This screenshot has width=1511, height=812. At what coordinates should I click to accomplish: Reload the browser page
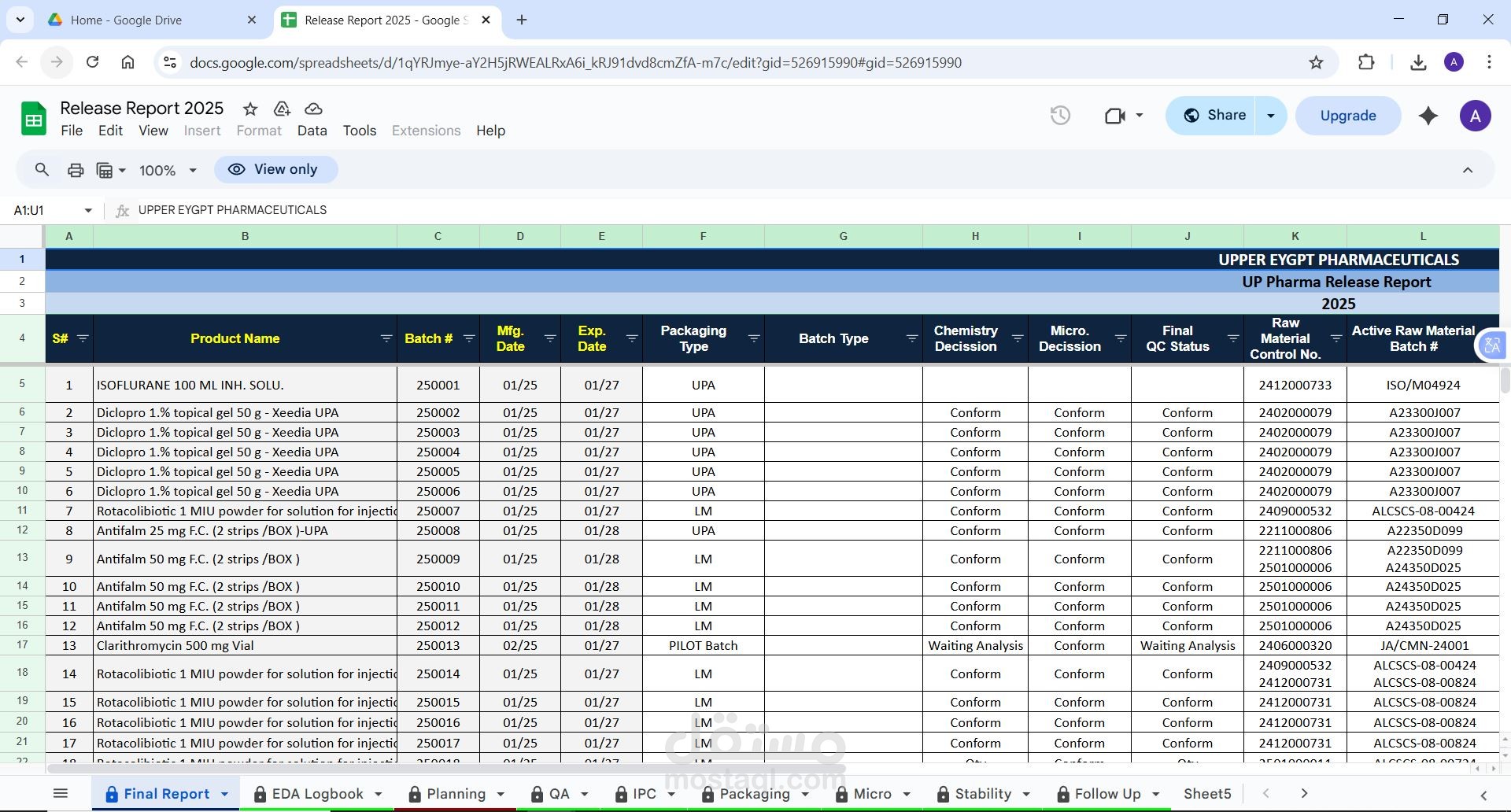(x=92, y=62)
